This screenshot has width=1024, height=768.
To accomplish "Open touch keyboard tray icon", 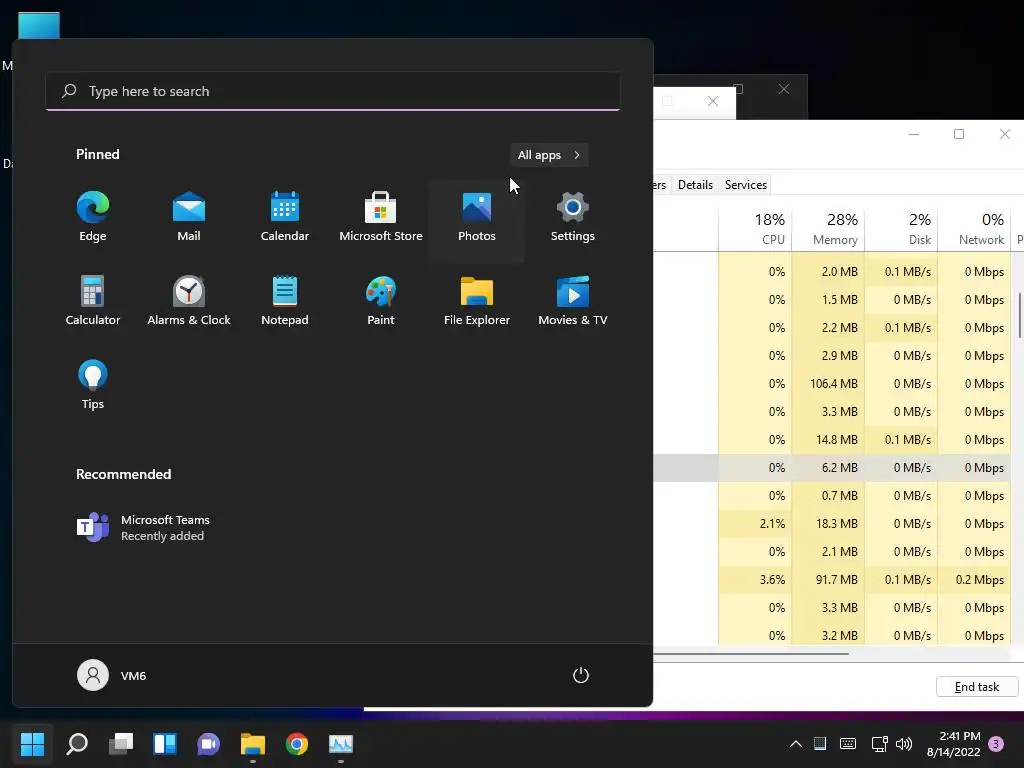I will [848, 744].
